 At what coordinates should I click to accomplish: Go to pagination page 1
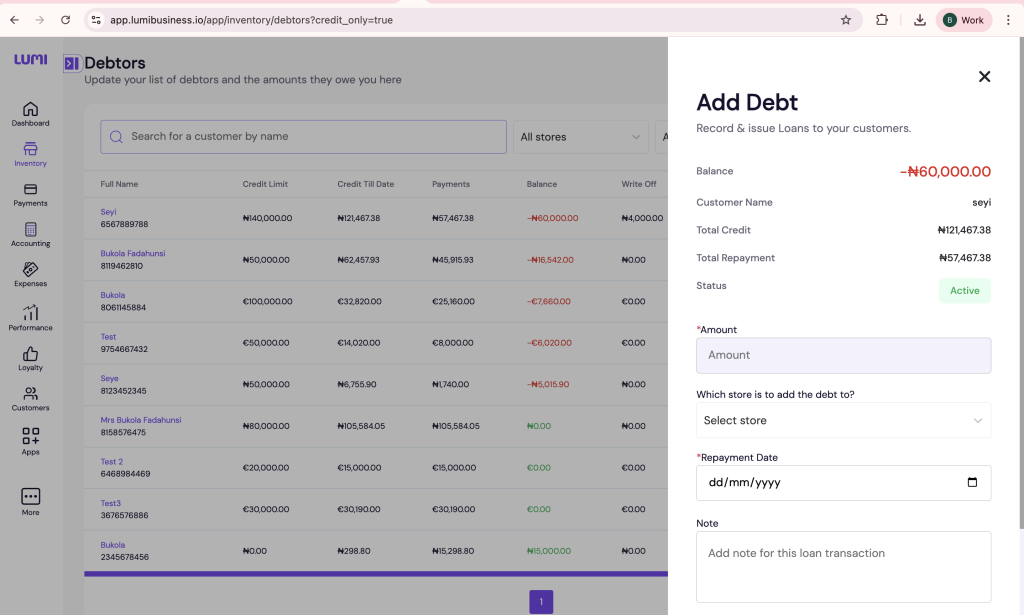pos(541,602)
